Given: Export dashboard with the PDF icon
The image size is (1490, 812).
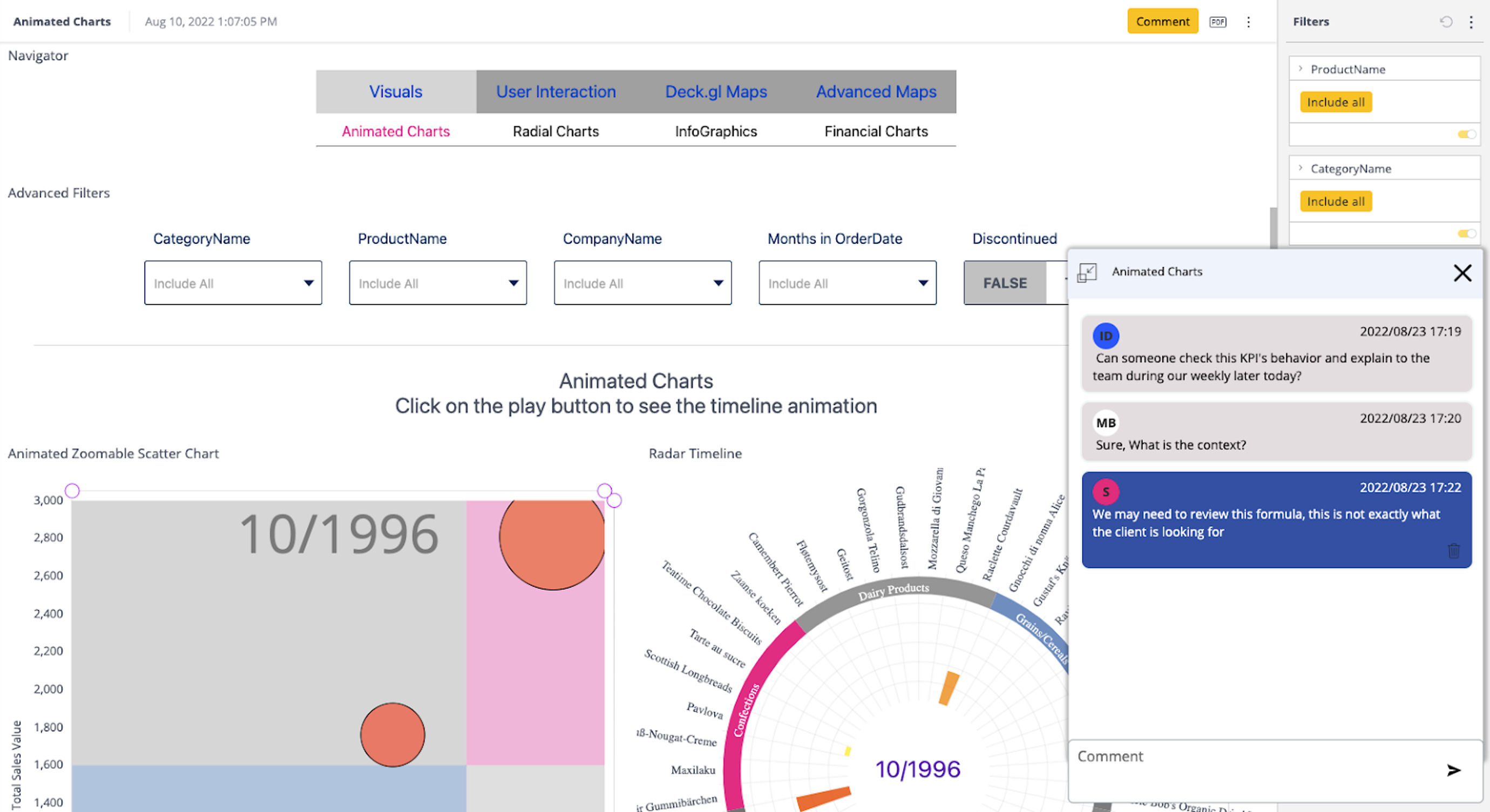Looking at the screenshot, I should tap(1217, 22).
